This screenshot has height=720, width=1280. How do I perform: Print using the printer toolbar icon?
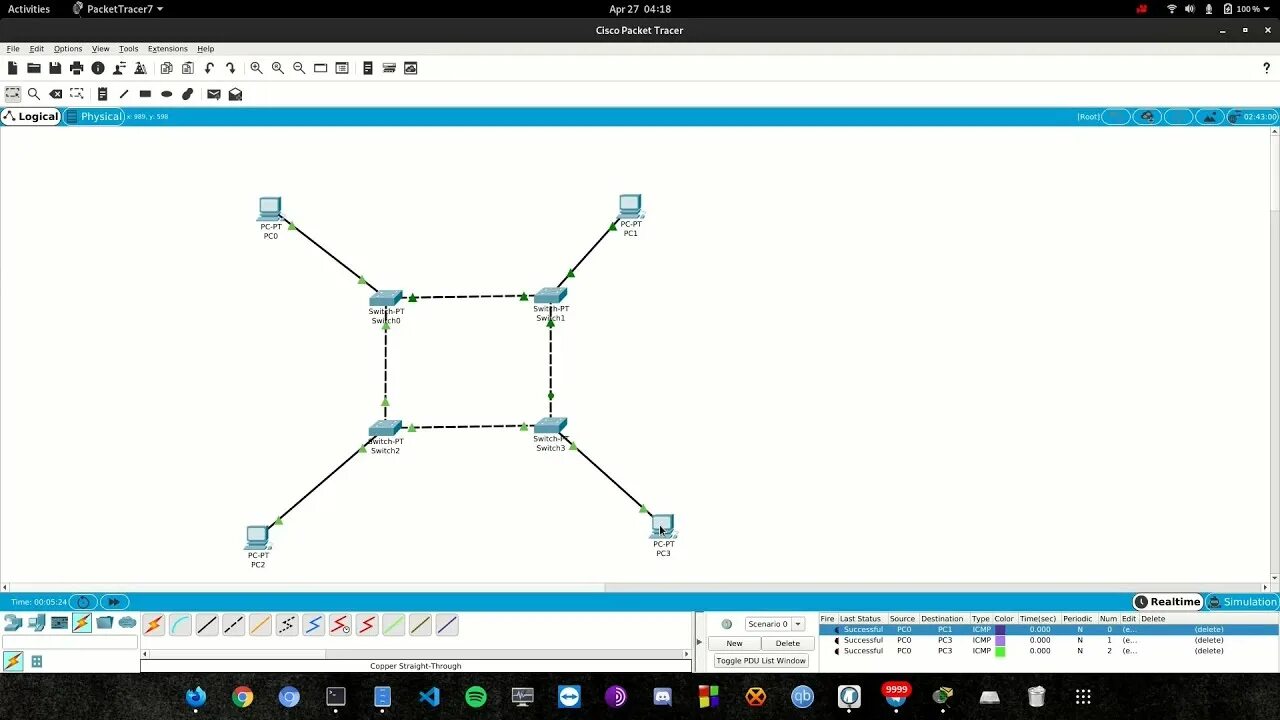point(76,68)
